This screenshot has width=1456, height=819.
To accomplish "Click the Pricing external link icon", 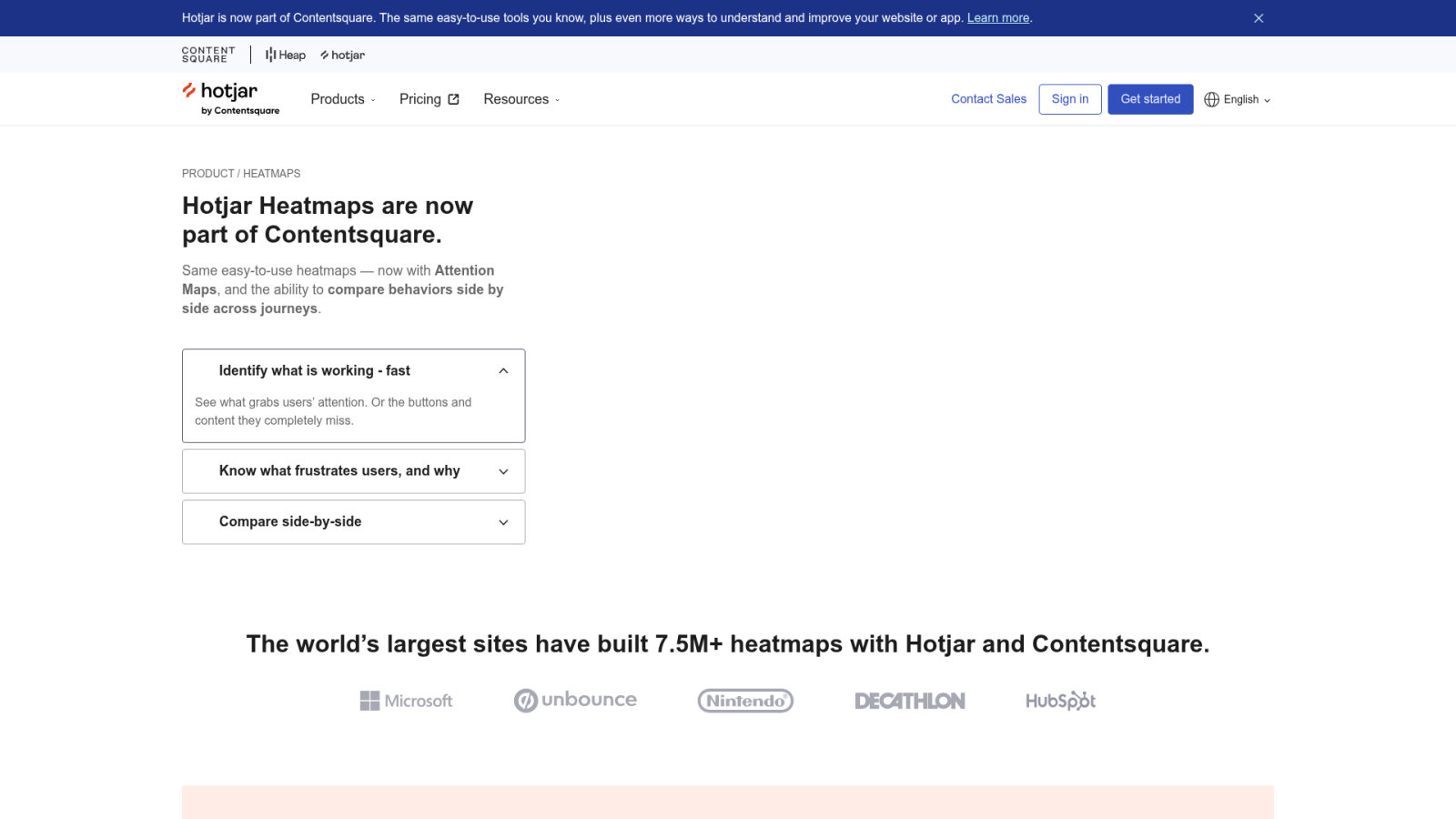I will tap(453, 99).
